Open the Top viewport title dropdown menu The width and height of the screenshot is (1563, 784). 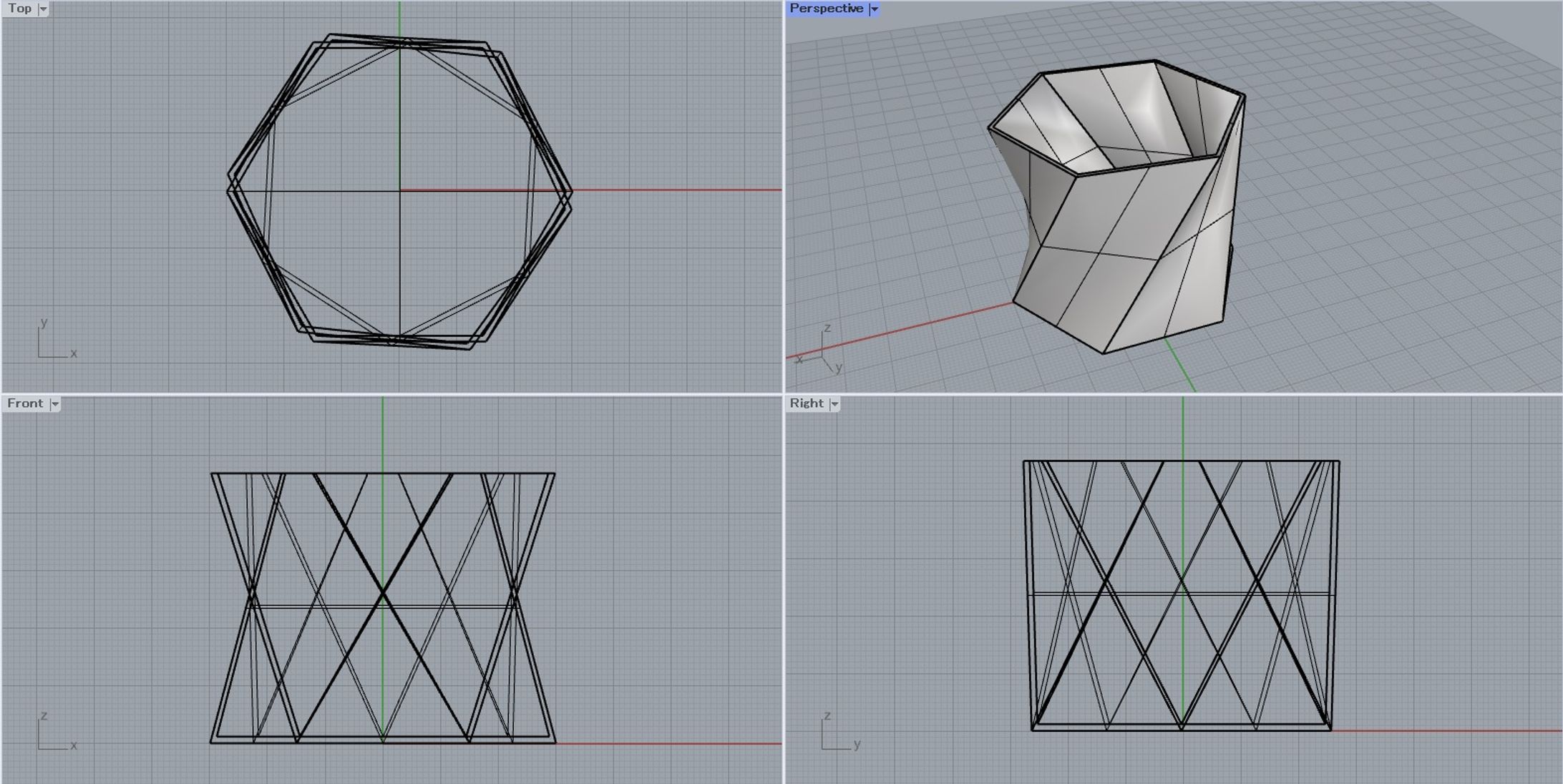(43, 9)
